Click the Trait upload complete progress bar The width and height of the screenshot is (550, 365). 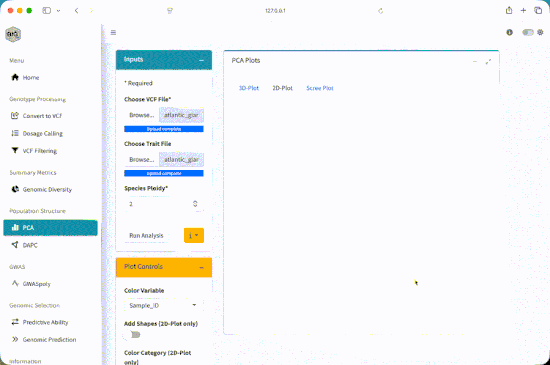164,173
